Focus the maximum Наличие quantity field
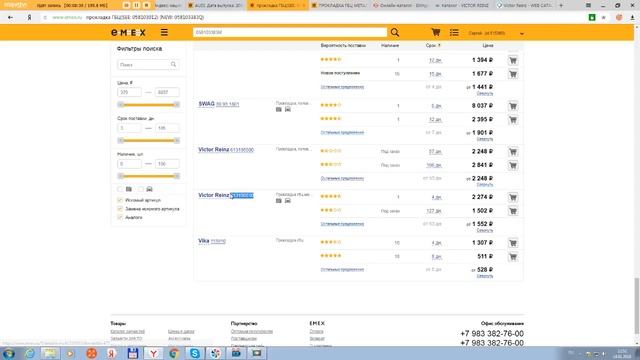Viewport: 640px width, 360px height. click(167, 164)
